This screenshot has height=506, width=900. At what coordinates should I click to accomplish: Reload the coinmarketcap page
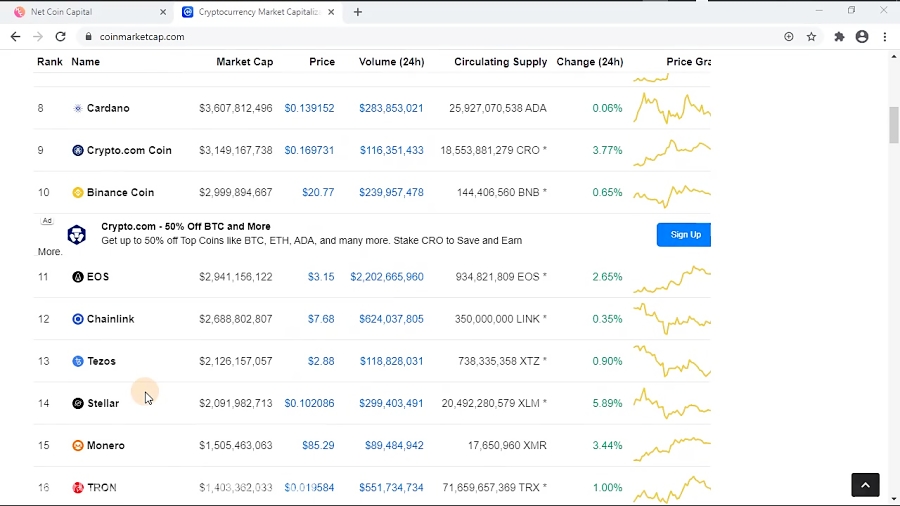coord(60,37)
